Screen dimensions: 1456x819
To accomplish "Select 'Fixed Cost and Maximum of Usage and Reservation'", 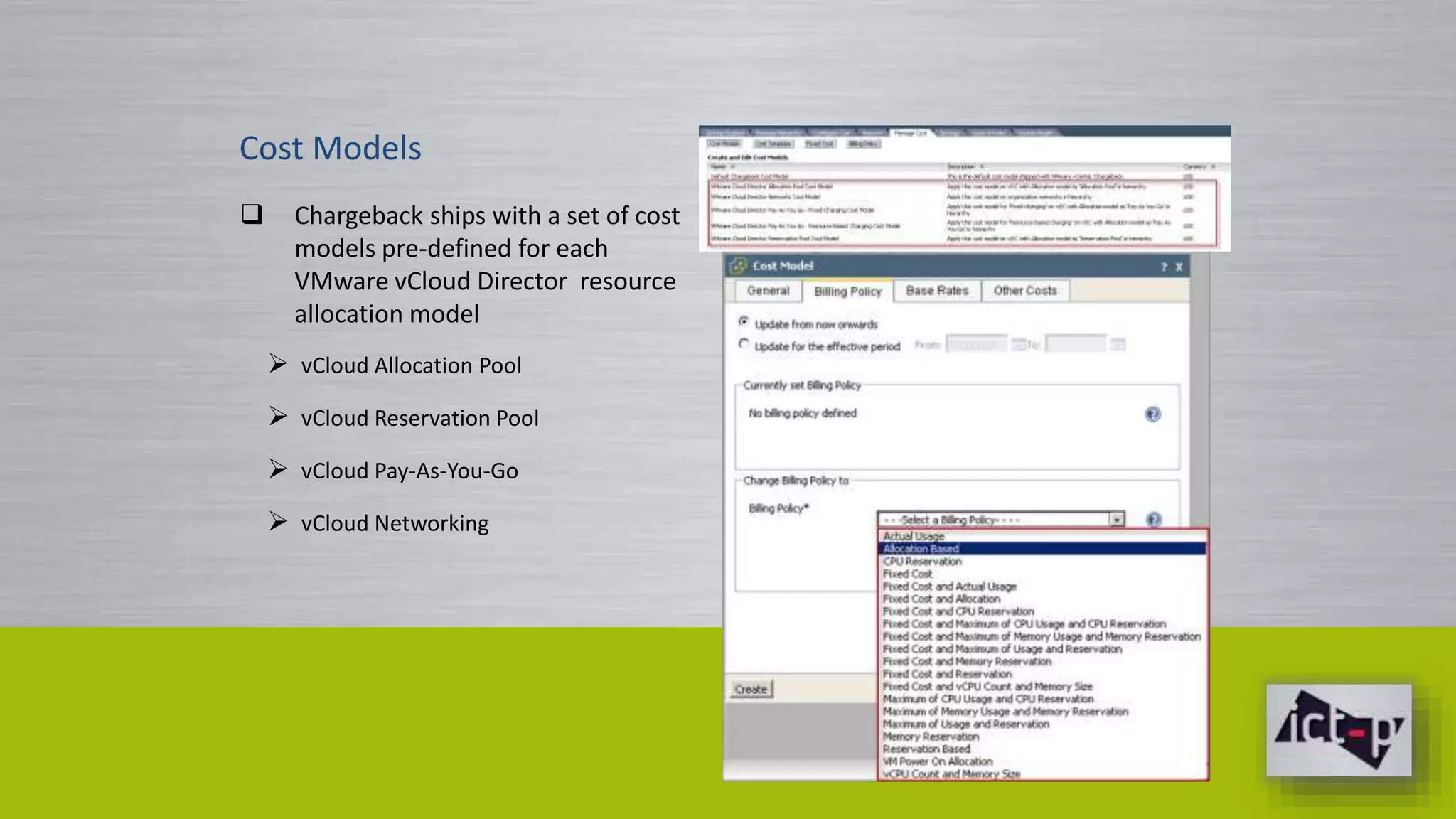I will point(1043,649).
